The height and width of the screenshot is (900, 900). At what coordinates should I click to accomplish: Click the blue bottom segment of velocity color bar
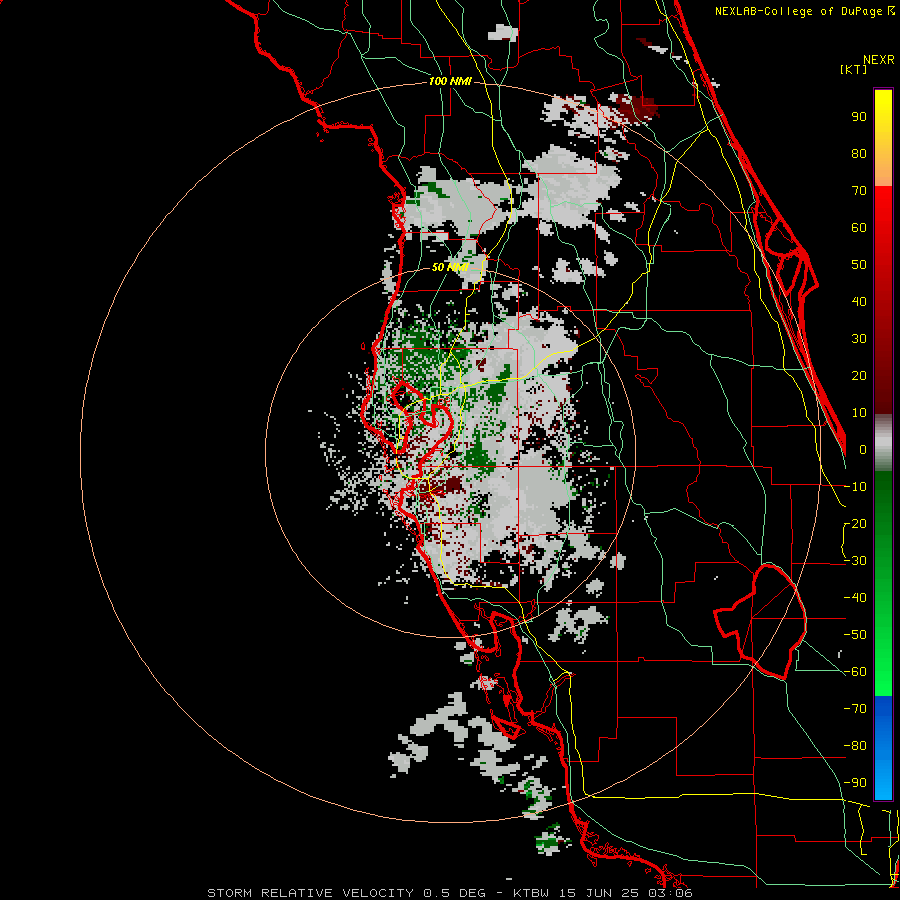pos(883,748)
